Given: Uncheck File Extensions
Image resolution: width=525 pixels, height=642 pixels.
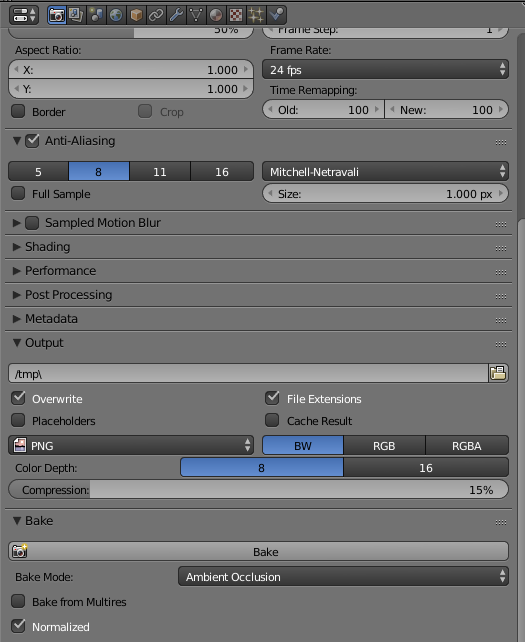Looking at the screenshot, I should coord(272,398).
